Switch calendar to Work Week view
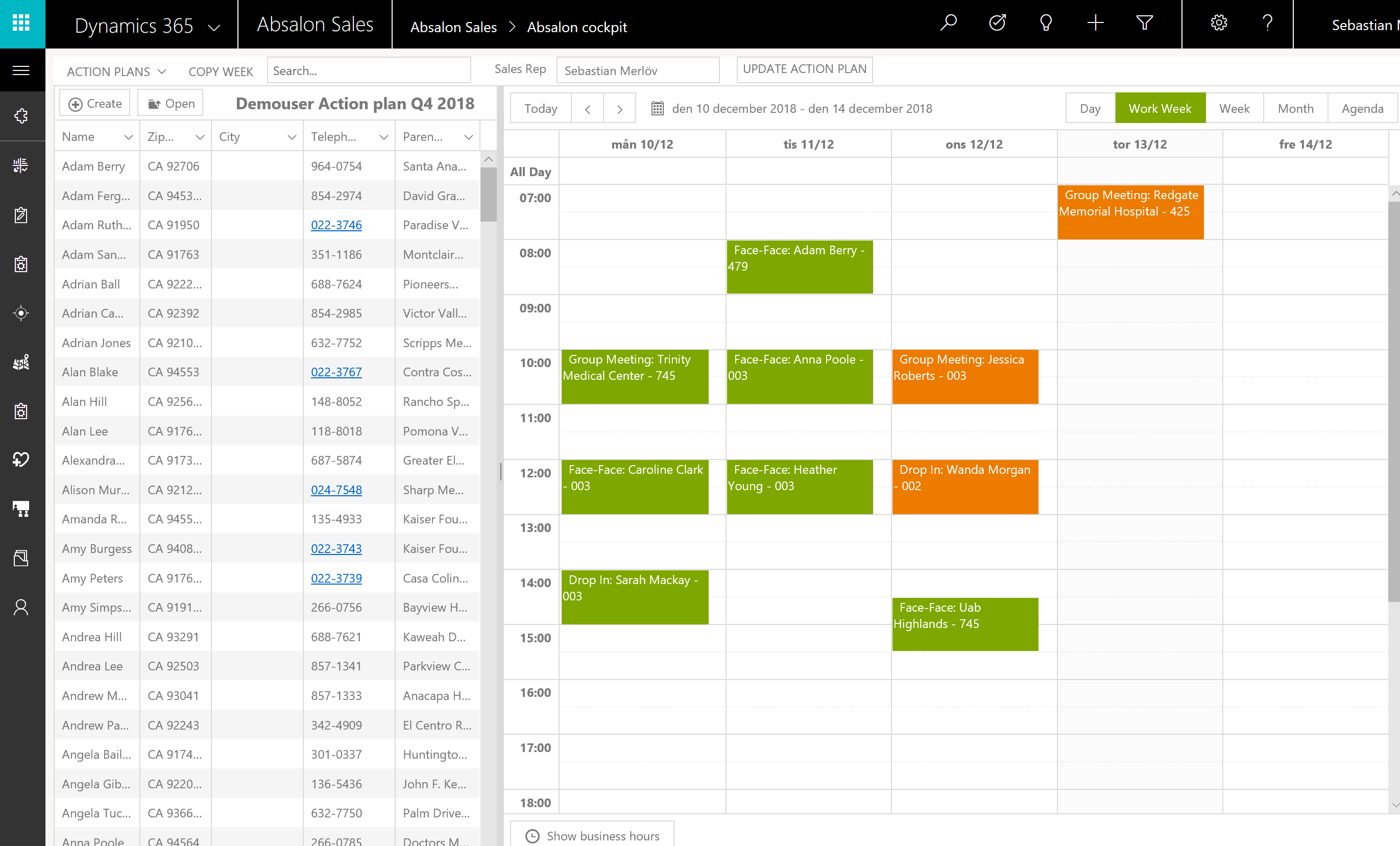Image resolution: width=1400 pixels, height=846 pixels. point(1160,109)
